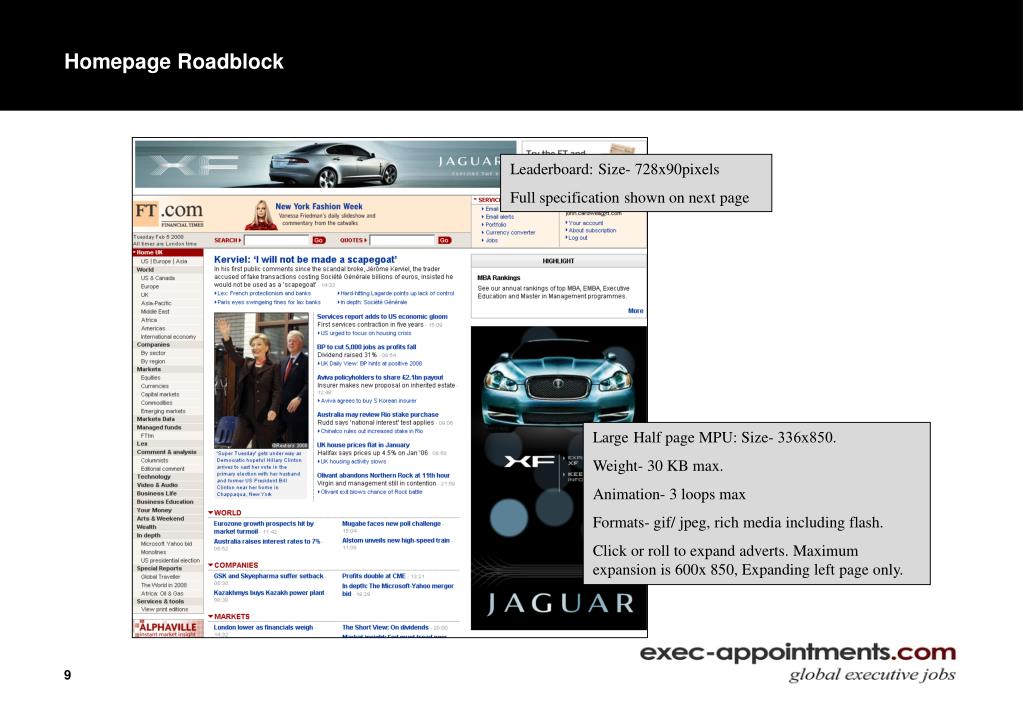Click Currency converter in services list
Image resolution: width=1023 pixels, height=708 pixels.
[509, 232]
